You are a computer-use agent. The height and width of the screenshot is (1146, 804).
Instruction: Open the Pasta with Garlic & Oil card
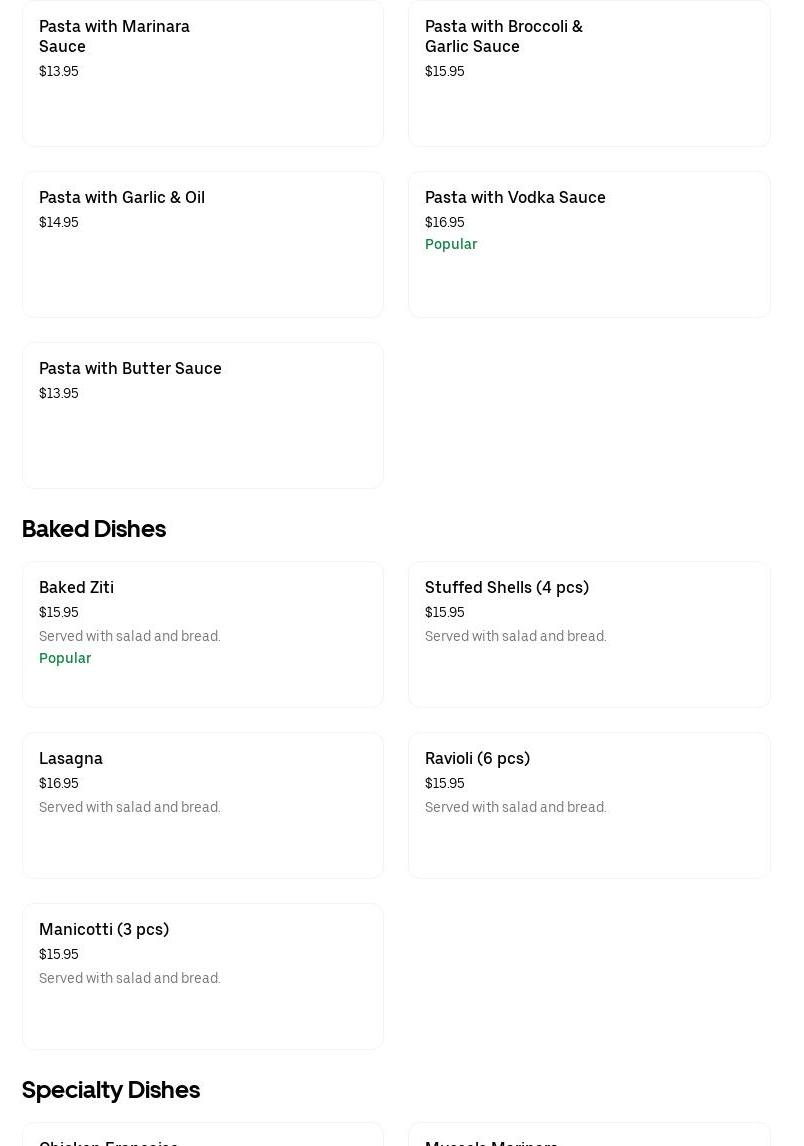coord(122,198)
